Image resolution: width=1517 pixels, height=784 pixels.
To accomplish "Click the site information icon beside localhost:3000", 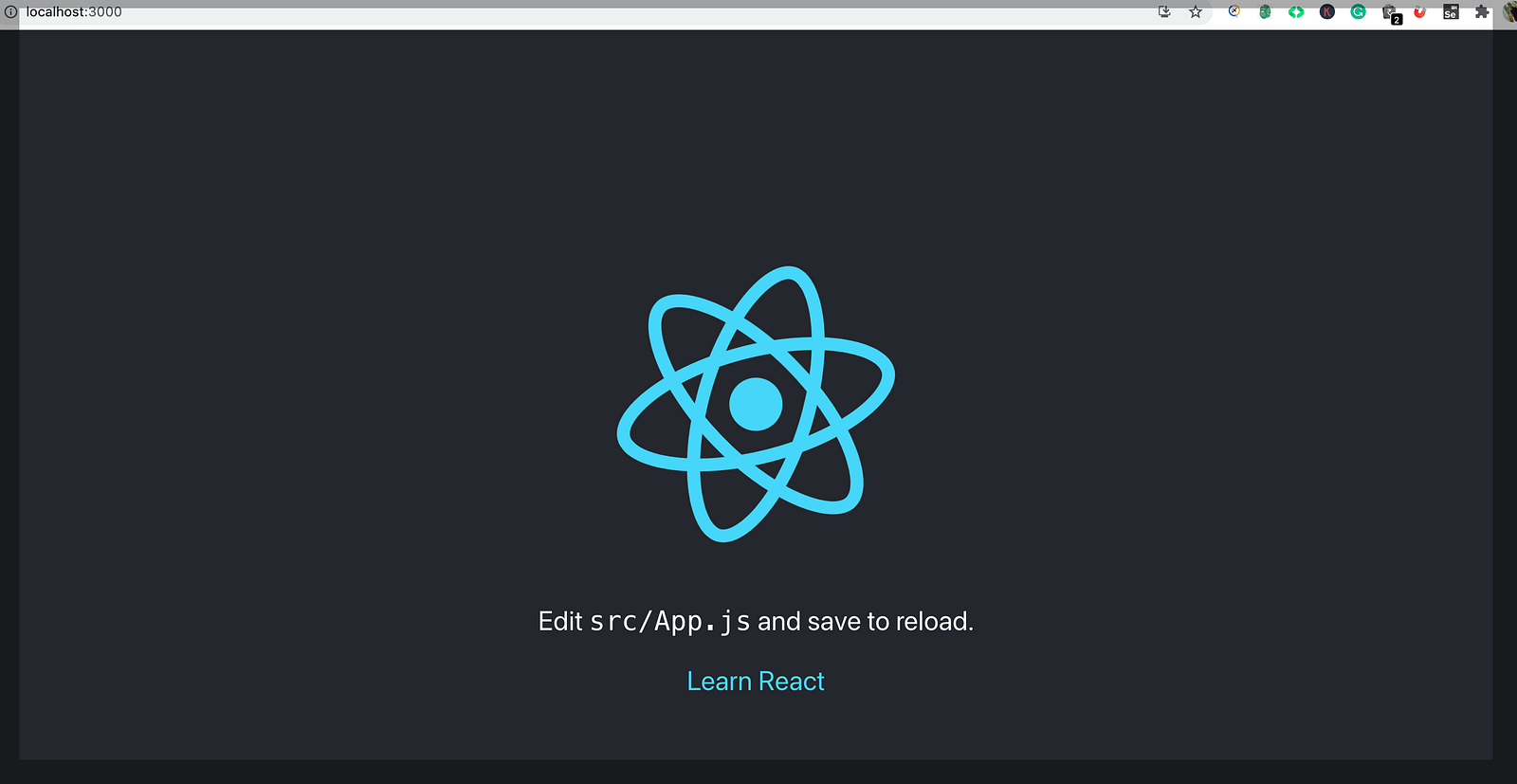I will pyautogui.click(x=11, y=12).
